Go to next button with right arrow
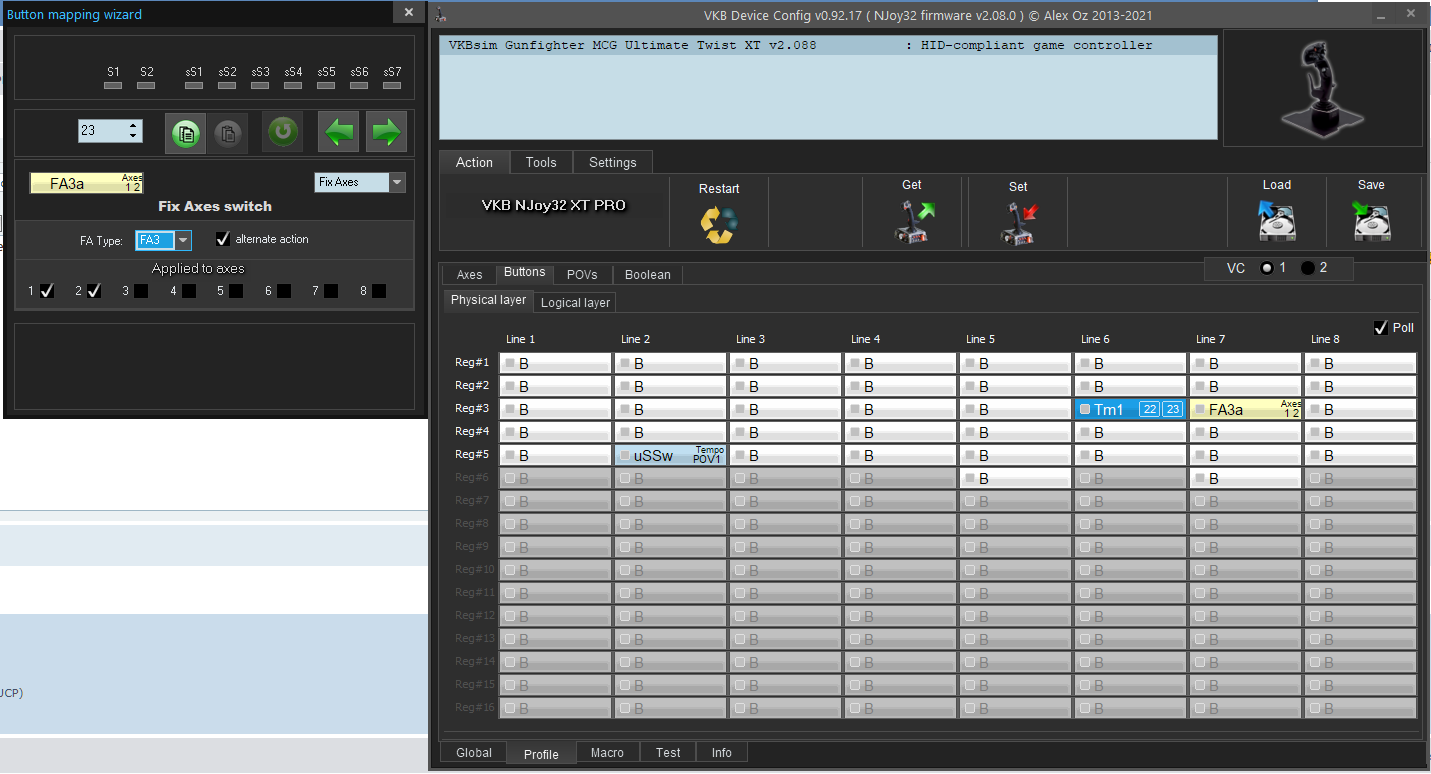 386,131
